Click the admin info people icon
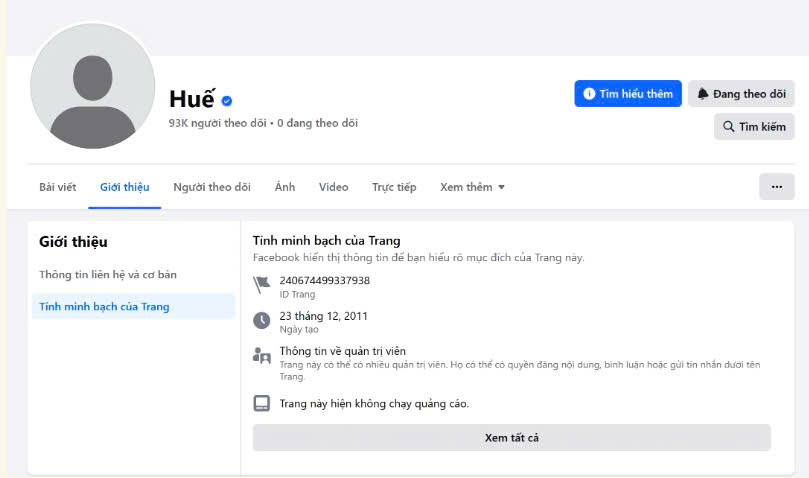 coord(262,356)
